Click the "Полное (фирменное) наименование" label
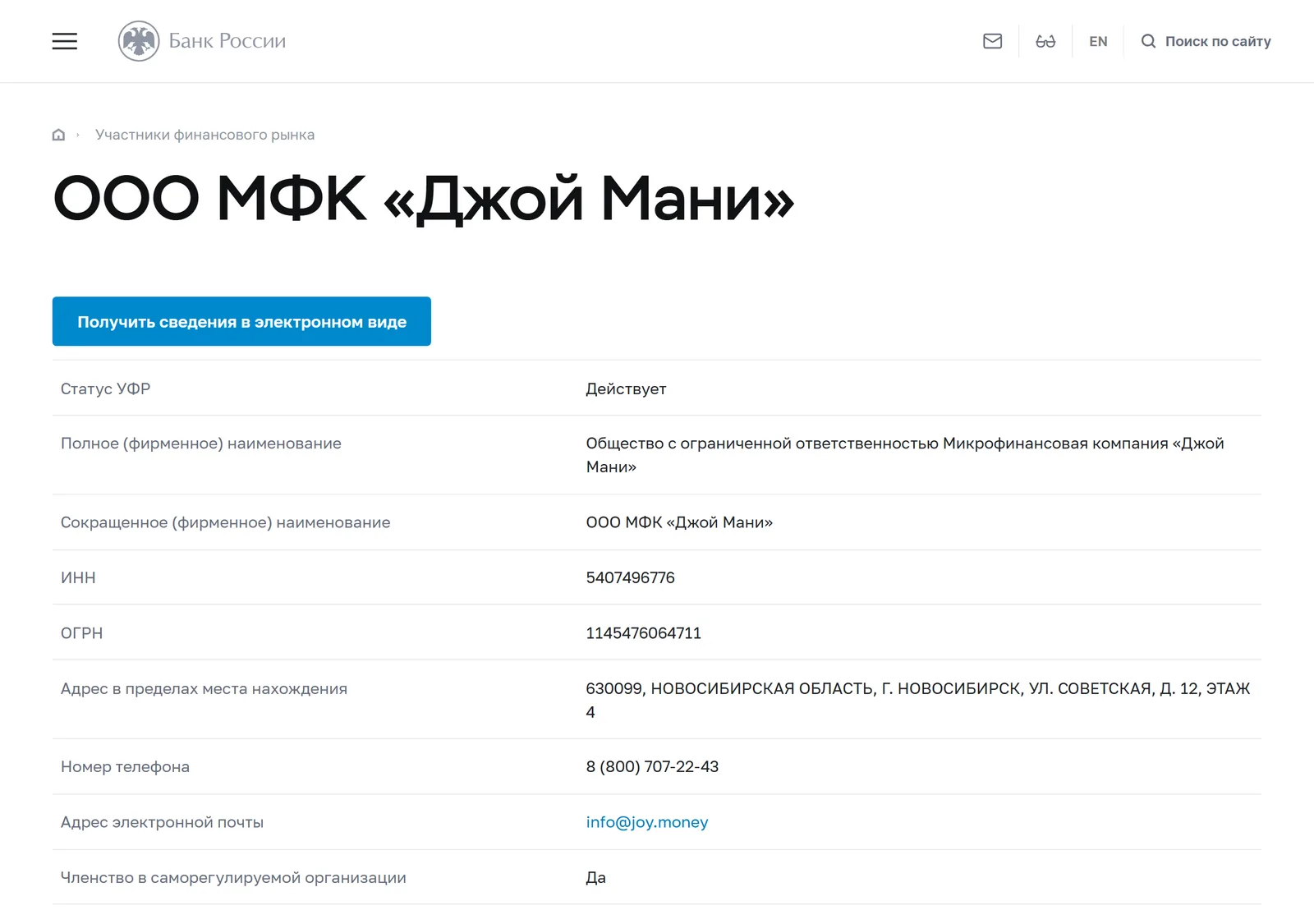Screen dimensions: 1314x924 201,444
